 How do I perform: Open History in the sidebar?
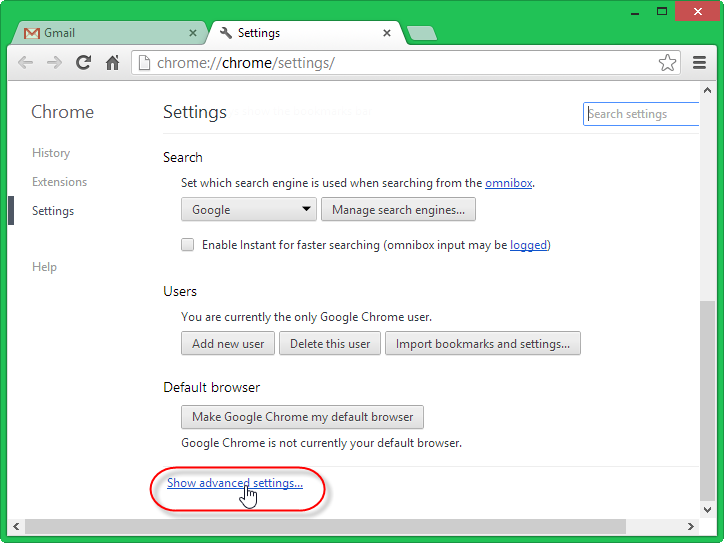(51, 153)
